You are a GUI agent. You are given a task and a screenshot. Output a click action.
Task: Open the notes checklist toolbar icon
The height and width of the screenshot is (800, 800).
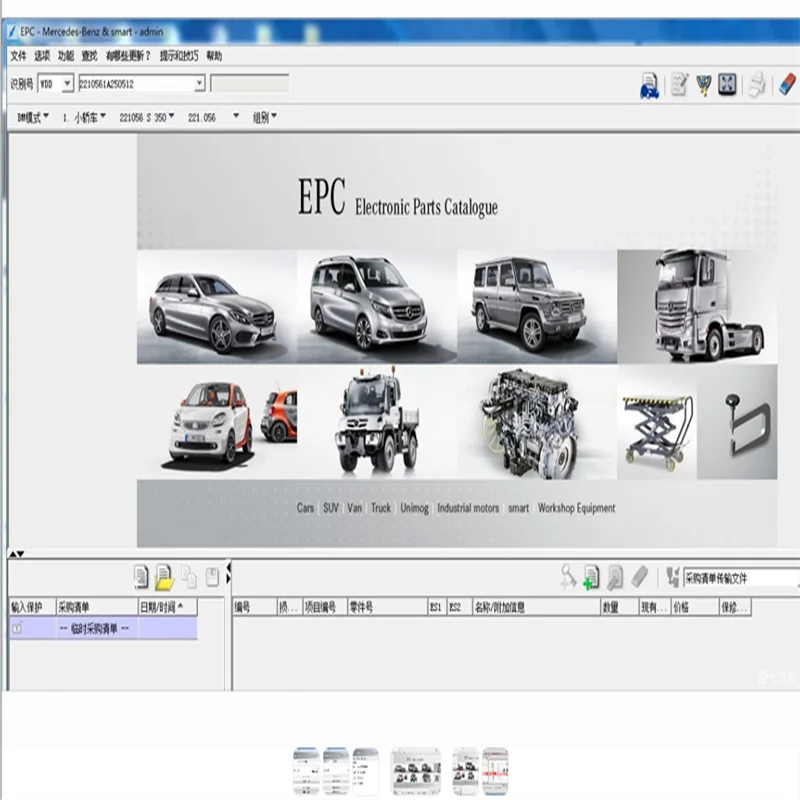click(x=679, y=84)
